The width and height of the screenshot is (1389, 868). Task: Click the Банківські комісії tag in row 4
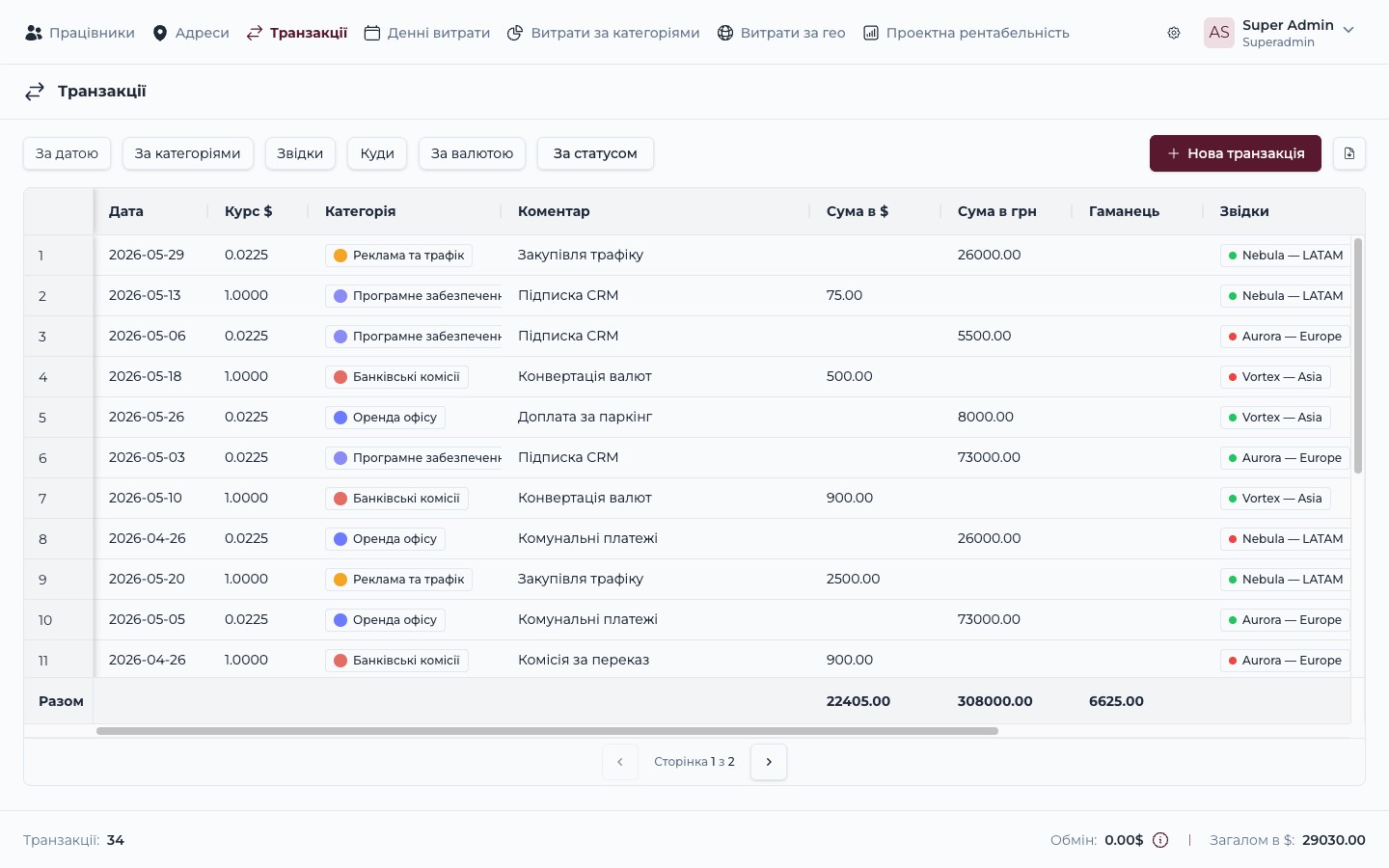(x=396, y=377)
